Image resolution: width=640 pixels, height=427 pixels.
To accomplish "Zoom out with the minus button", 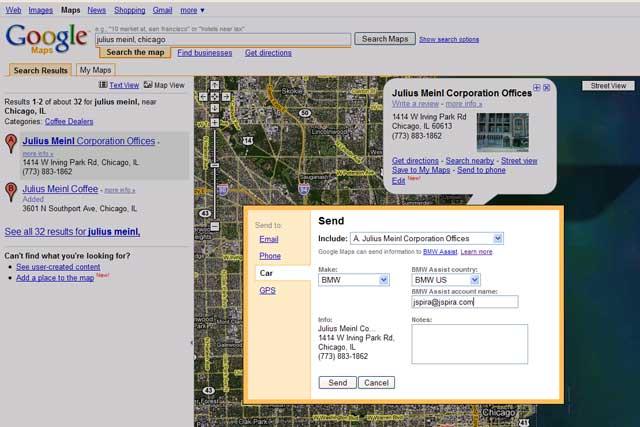I will [x=215, y=226].
